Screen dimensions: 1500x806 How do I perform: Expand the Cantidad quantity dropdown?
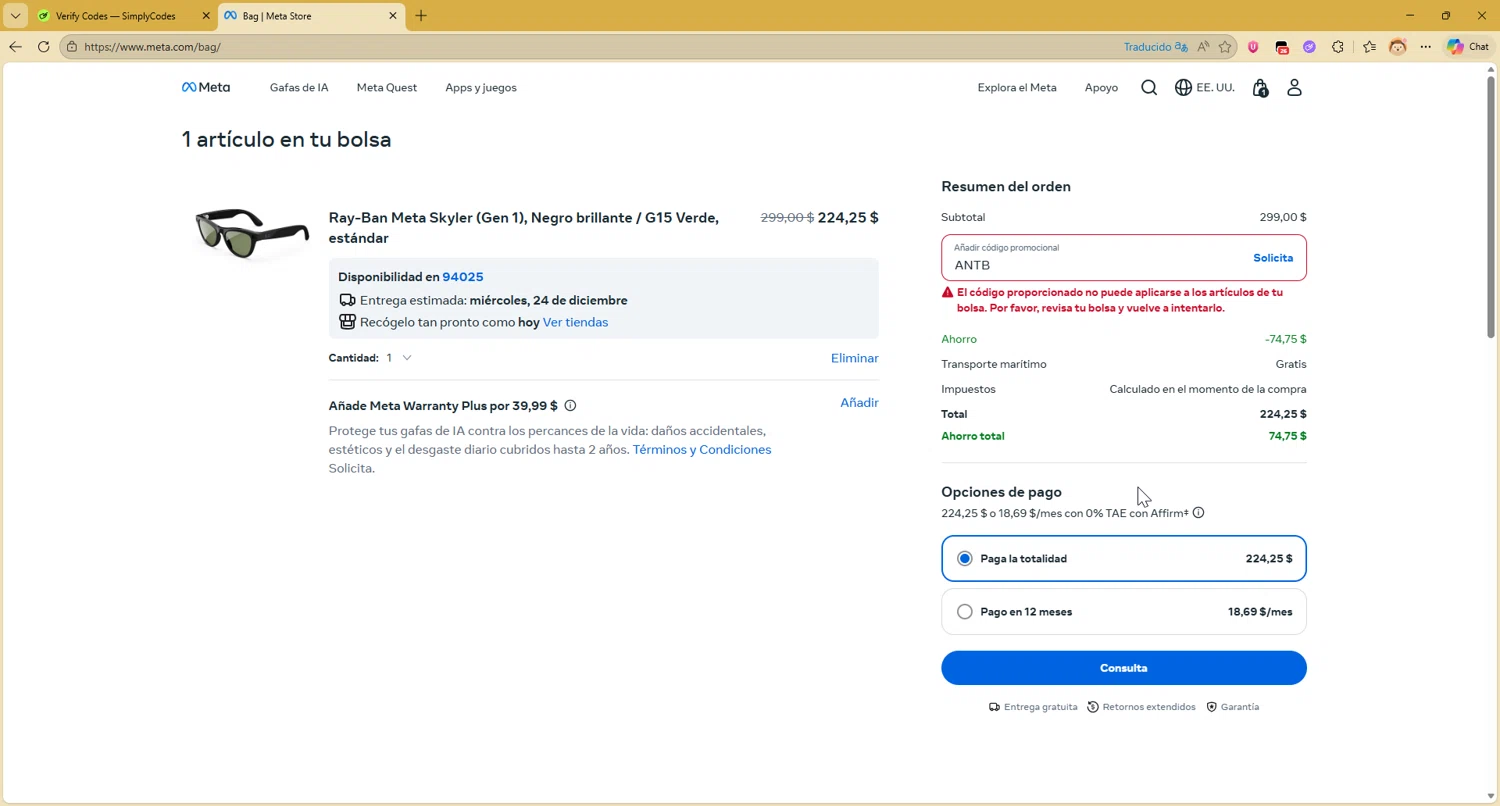[x=399, y=358]
